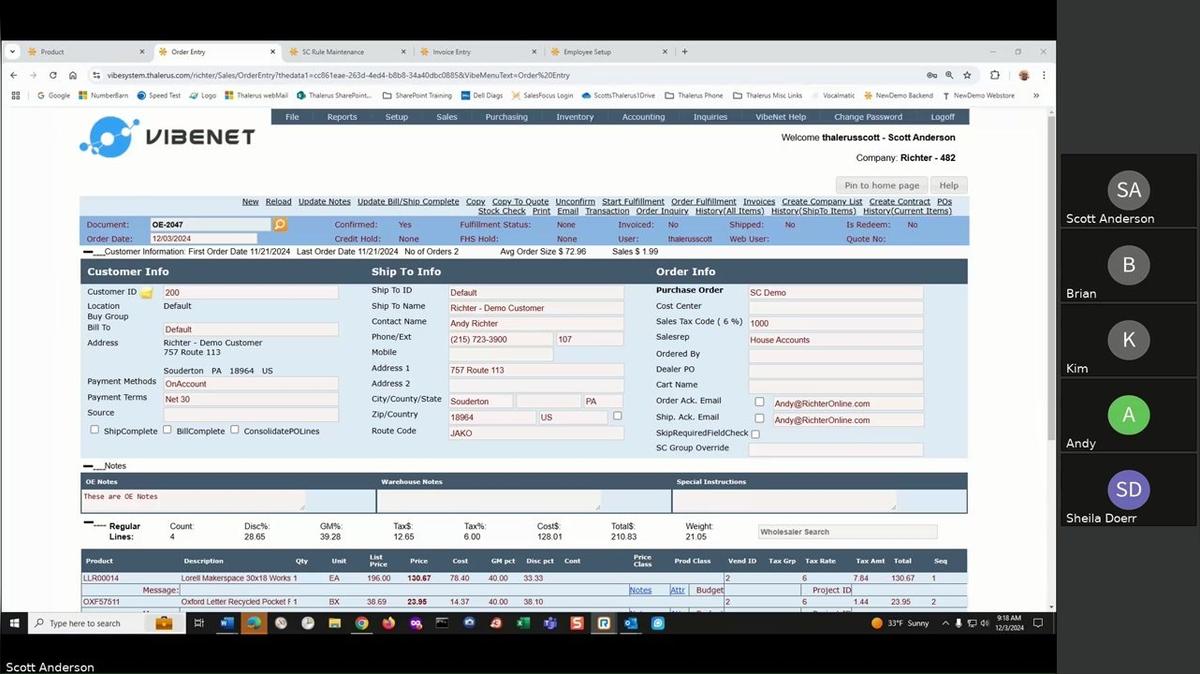
Task: Bookmark this page with the star icon
Action: tap(967, 75)
